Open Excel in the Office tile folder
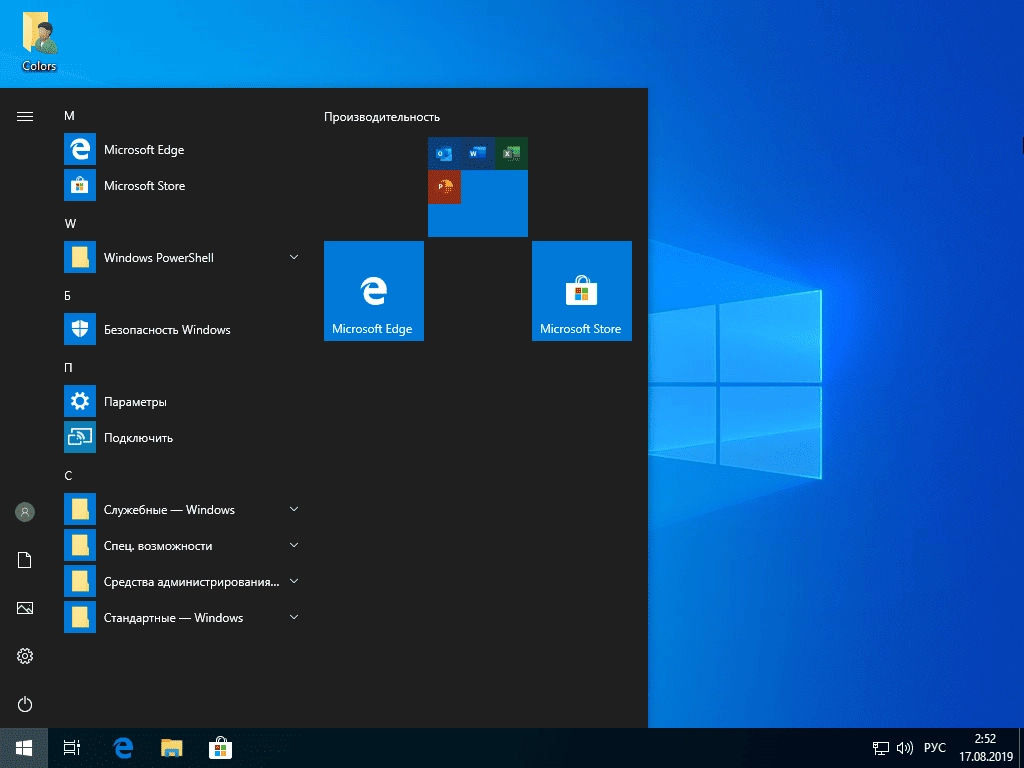1024x768 pixels. tap(511, 153)
